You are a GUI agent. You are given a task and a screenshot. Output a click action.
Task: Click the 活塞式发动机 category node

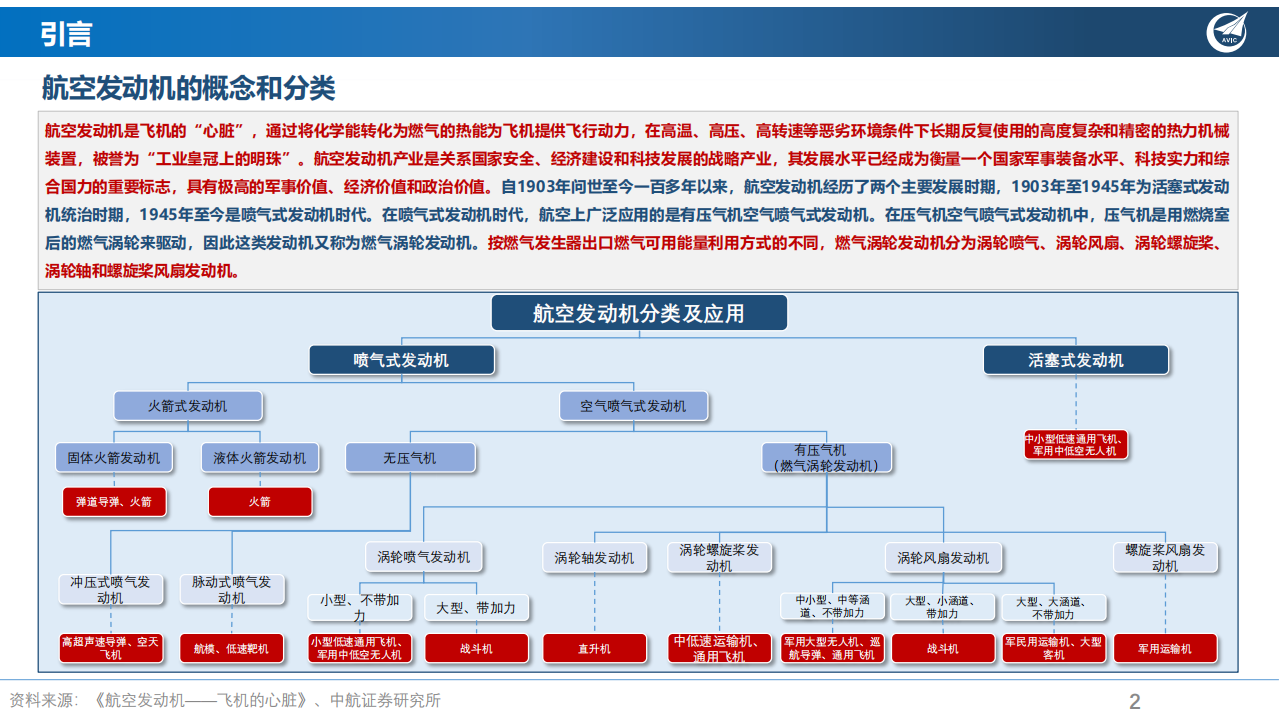[x=1076, y=360]
